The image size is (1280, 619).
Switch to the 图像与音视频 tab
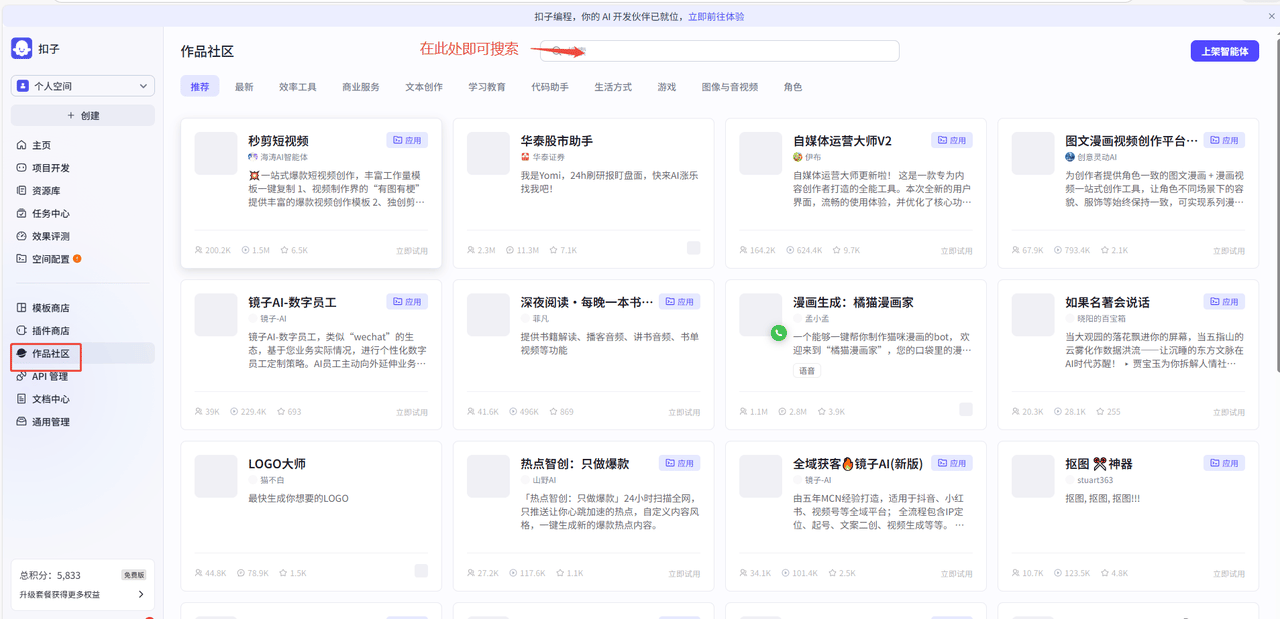point(730,87)
